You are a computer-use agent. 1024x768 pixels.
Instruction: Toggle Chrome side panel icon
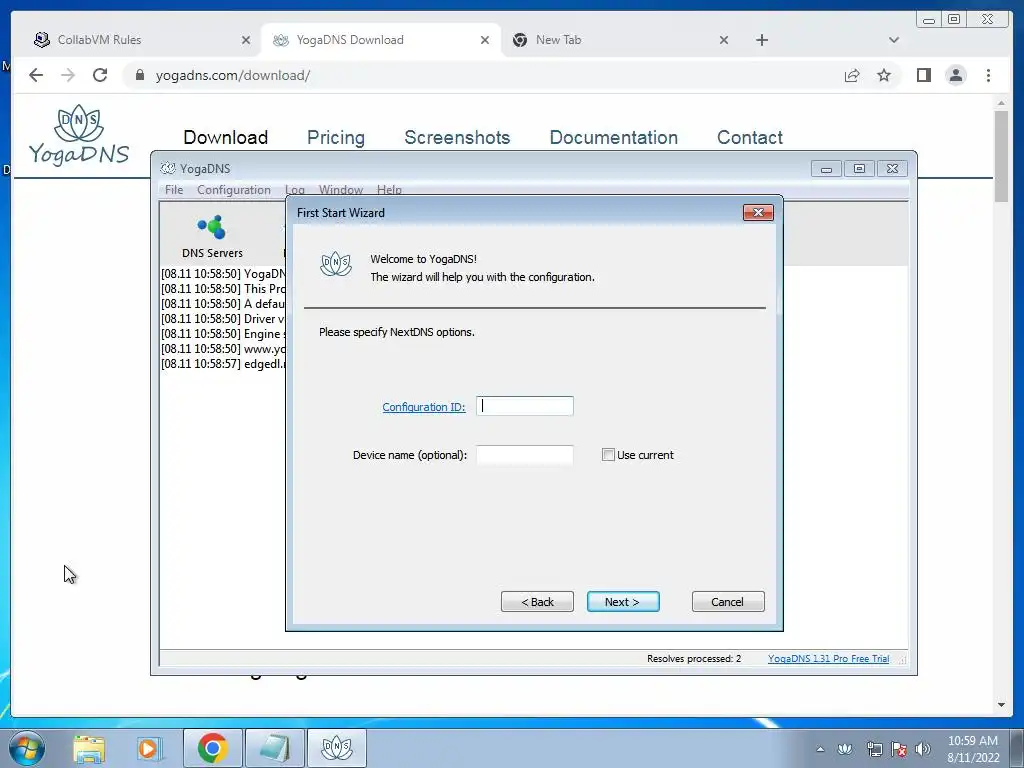coord(923,75)
